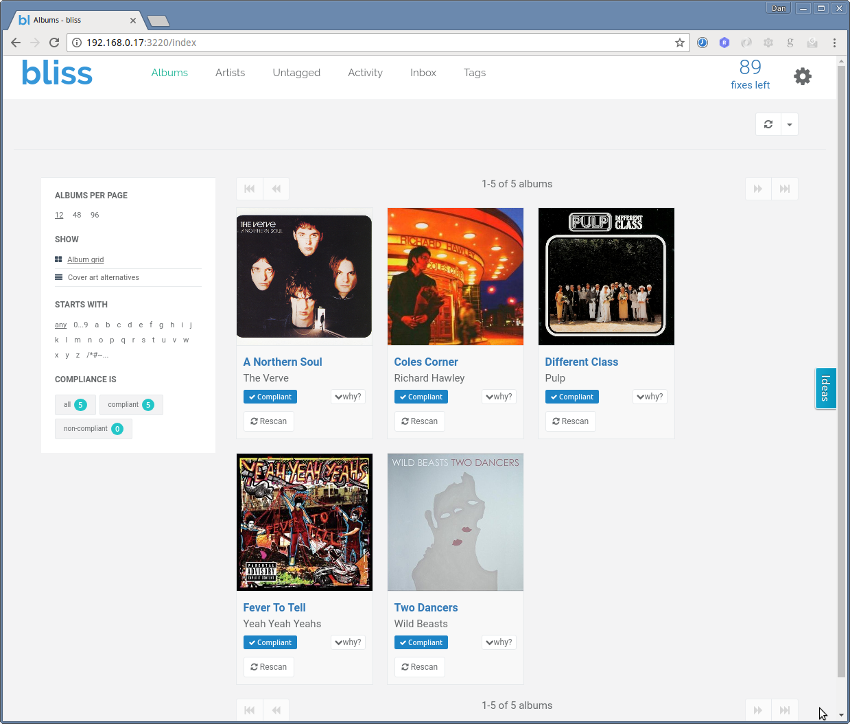The width and height of the screenshot is (850, 724).
Task: Go to first page using bottom pager
Action: click(249, 710)
